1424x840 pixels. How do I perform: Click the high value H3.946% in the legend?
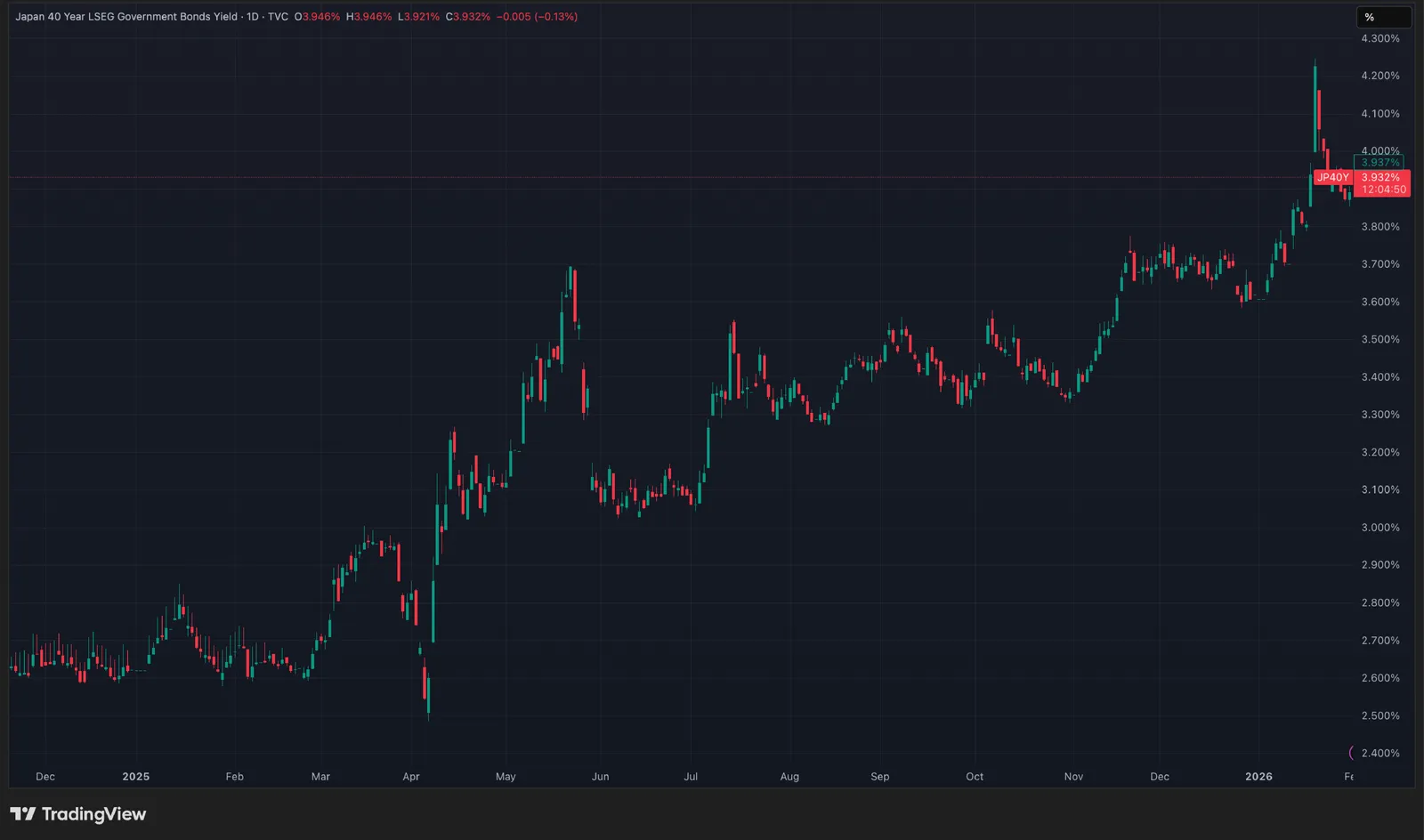pos(369,17)
